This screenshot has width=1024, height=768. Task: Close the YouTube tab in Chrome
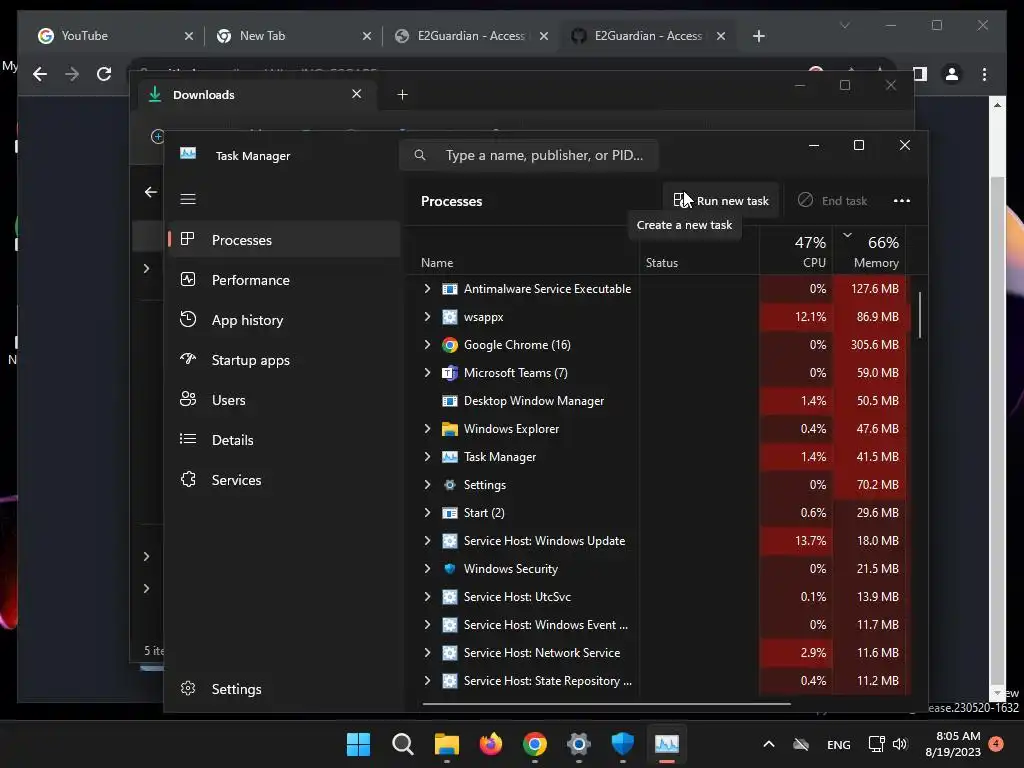click(189, 36)
